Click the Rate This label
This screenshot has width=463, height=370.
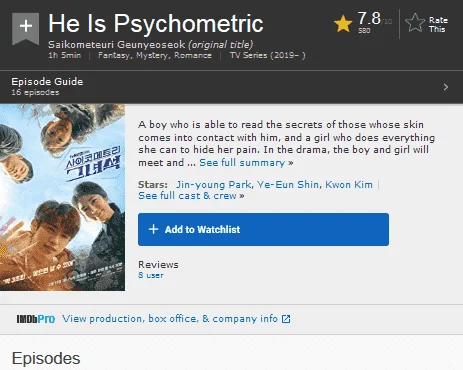438,25
